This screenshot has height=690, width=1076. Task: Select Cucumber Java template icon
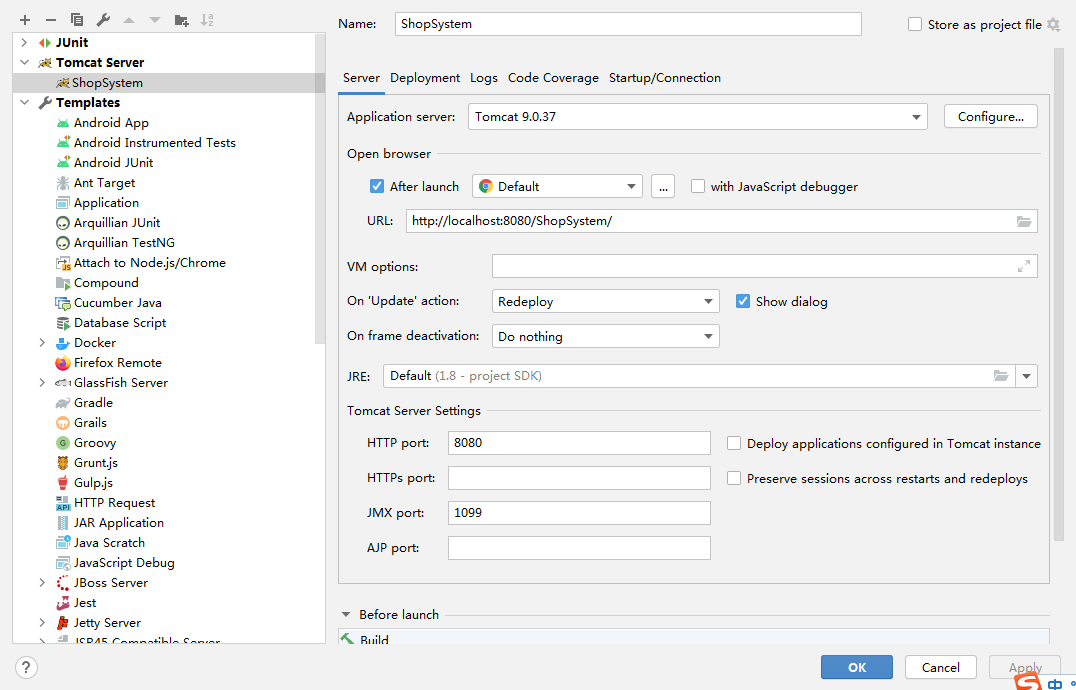pos(63,303)
